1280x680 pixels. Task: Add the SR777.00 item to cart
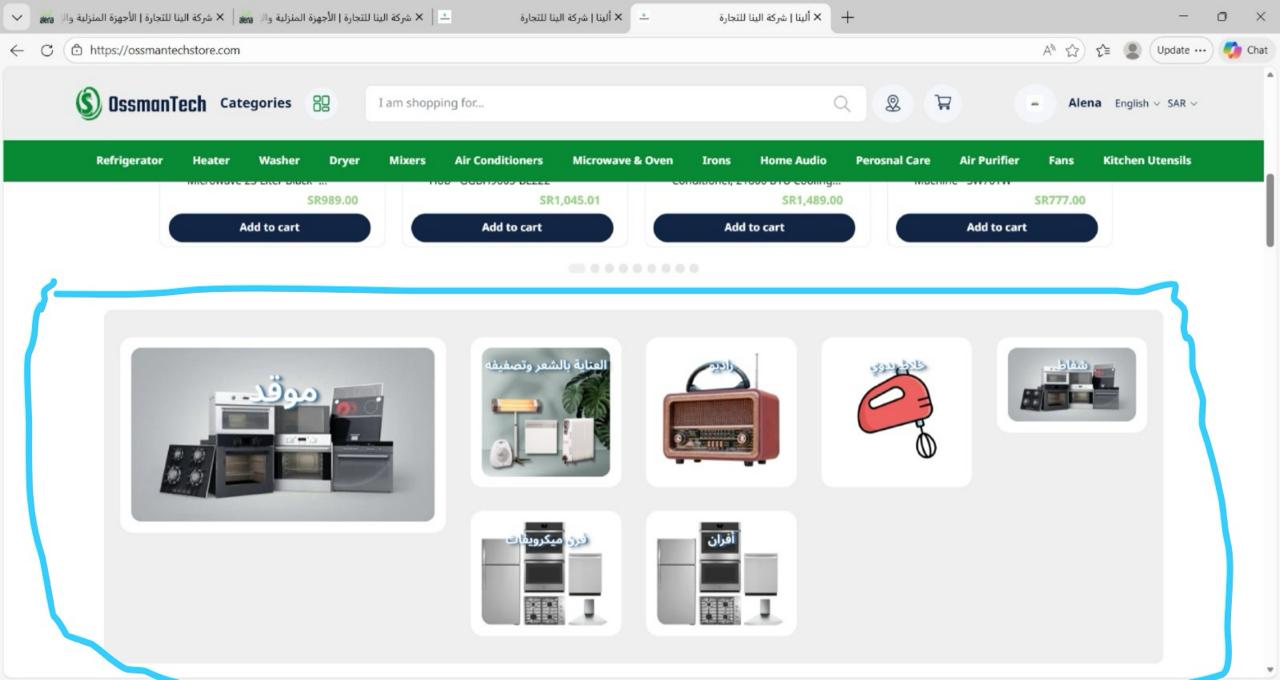pos(996,227)
